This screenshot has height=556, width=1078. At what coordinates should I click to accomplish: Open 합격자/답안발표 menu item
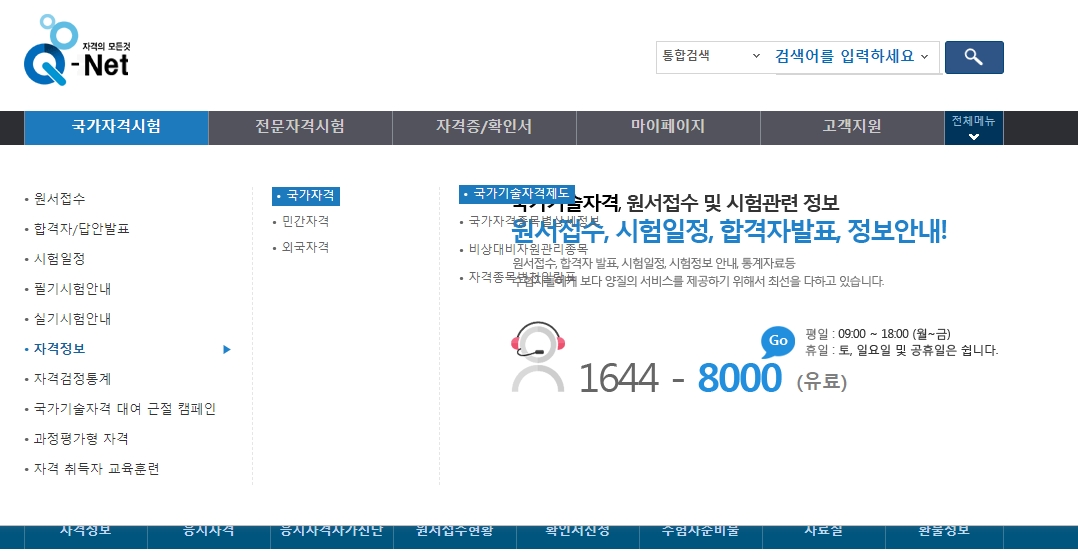tap(82, 229)
